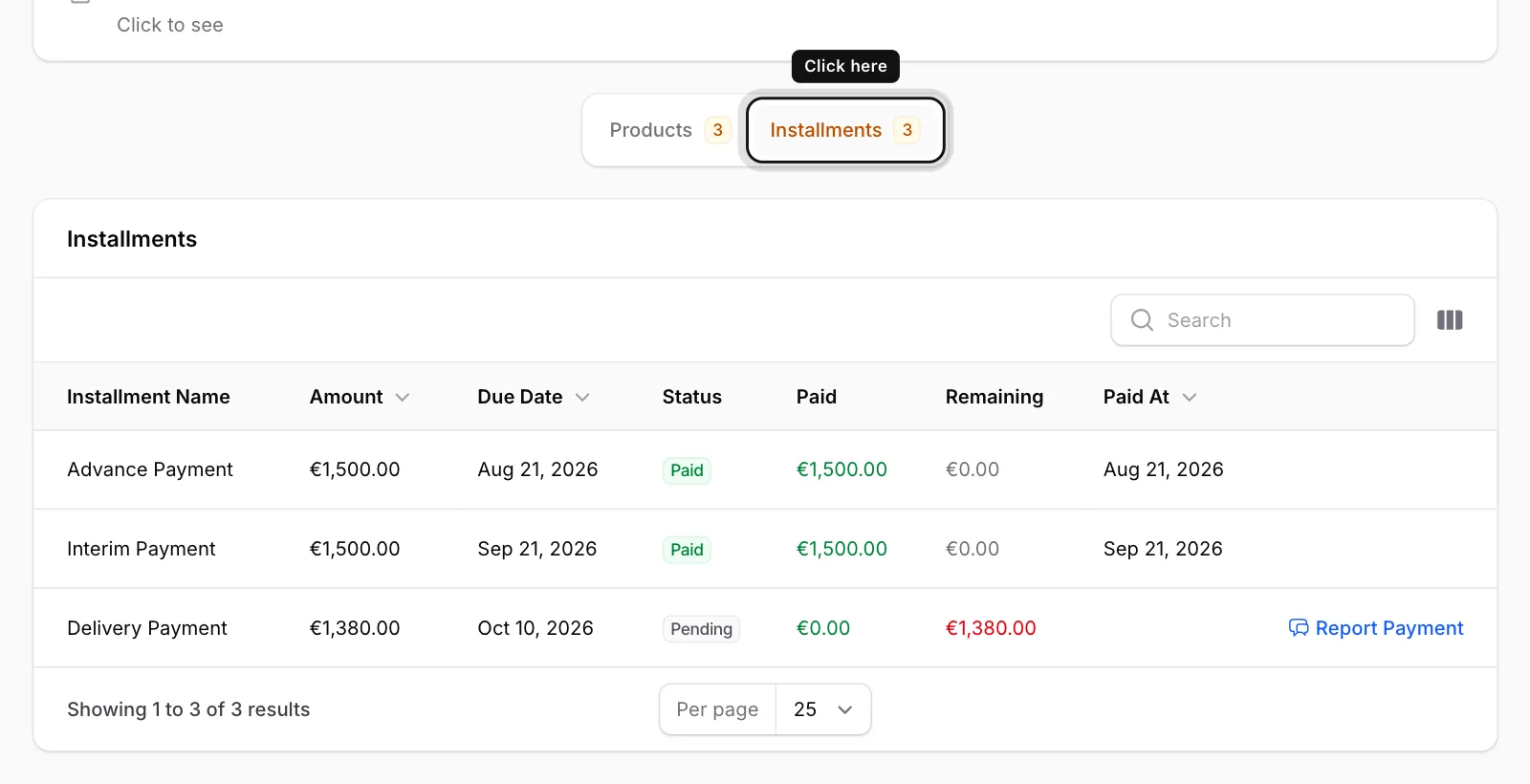Image resolution: width=1530 pixels, height=784 pixels.
Task: Click the Remaining column header
Action: coord(994,397)
